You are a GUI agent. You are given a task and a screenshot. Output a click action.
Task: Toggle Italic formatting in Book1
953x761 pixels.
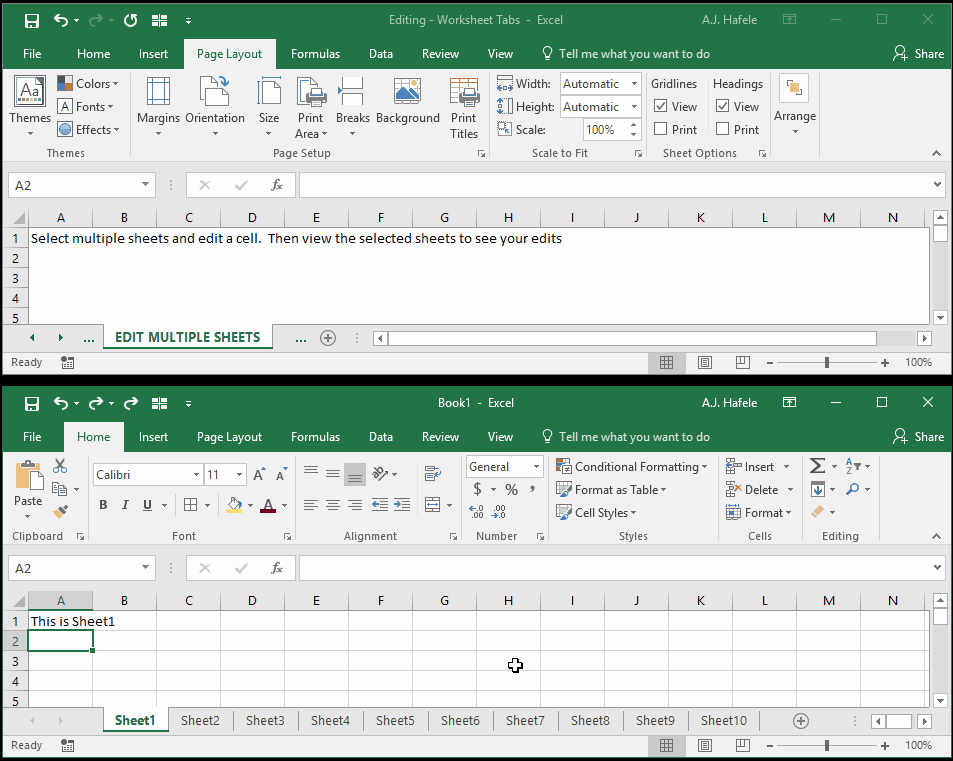click(x=125, y=504)
